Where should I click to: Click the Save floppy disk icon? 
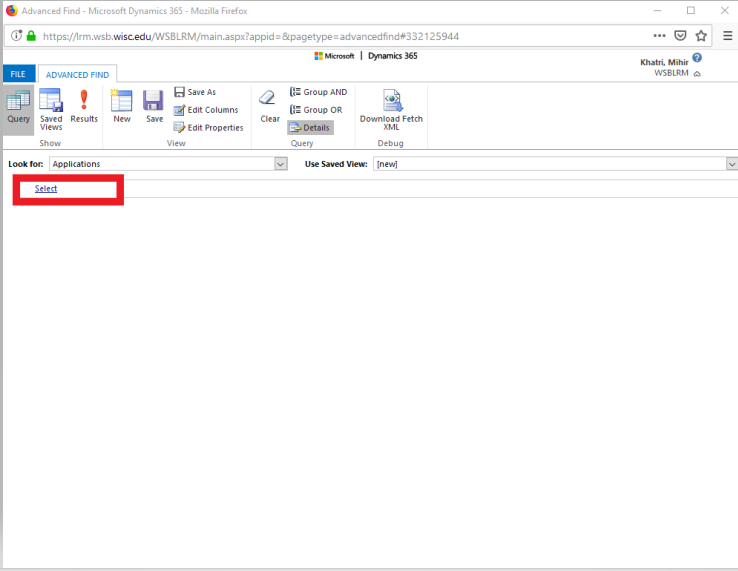(x=154, y=106)
